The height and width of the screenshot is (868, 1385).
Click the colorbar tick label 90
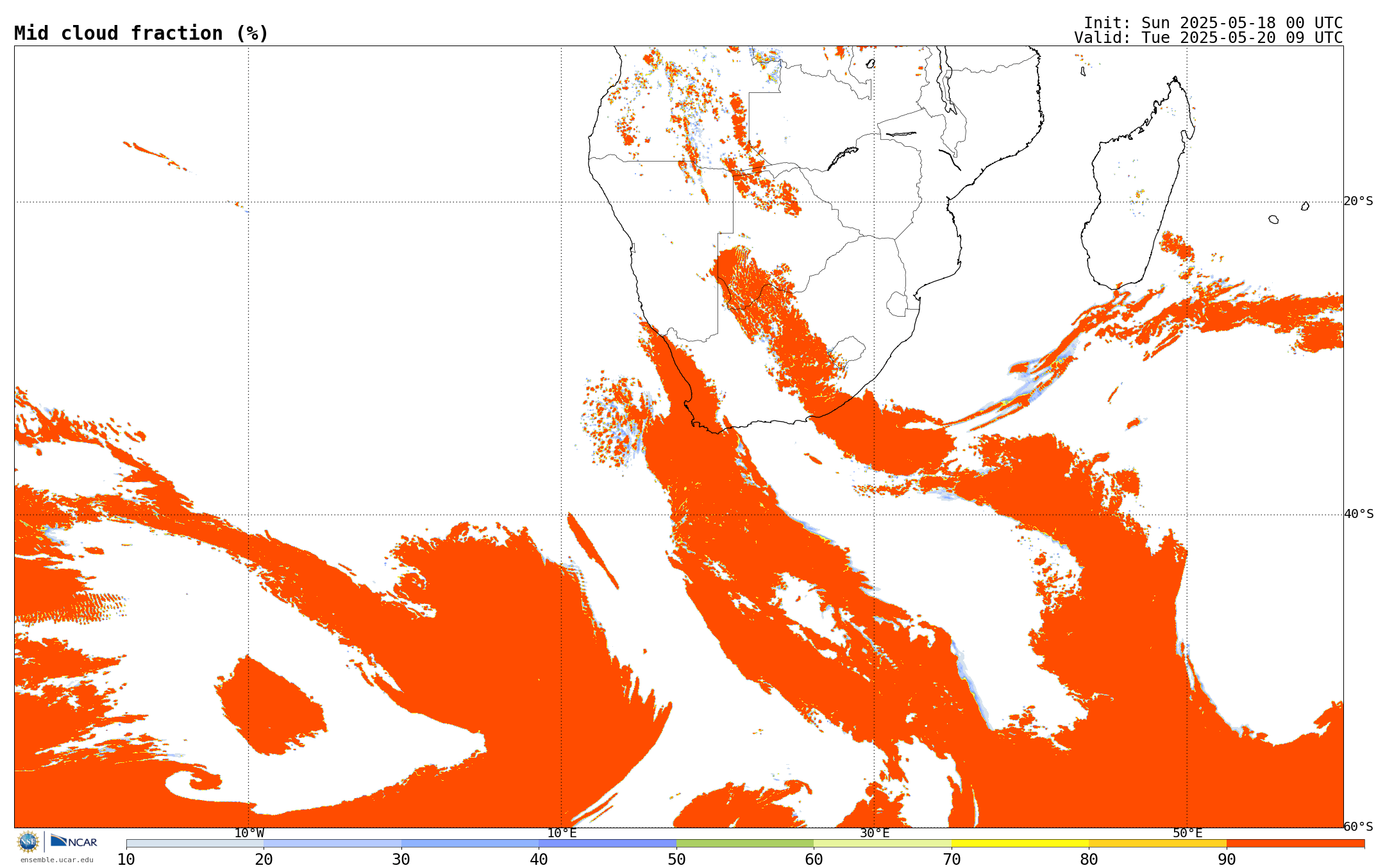tap(1227, 859)
